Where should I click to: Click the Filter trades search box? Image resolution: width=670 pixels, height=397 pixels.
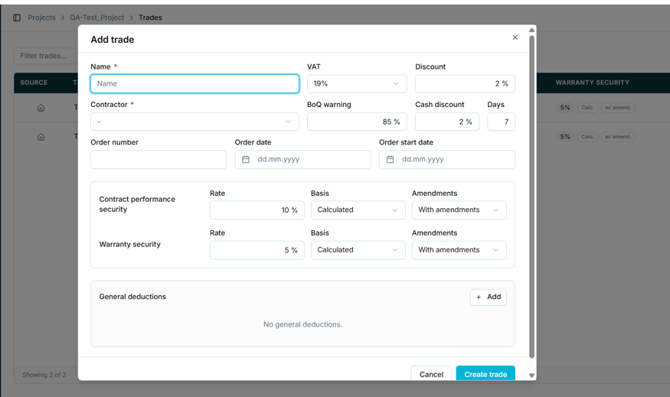[46, 56]
